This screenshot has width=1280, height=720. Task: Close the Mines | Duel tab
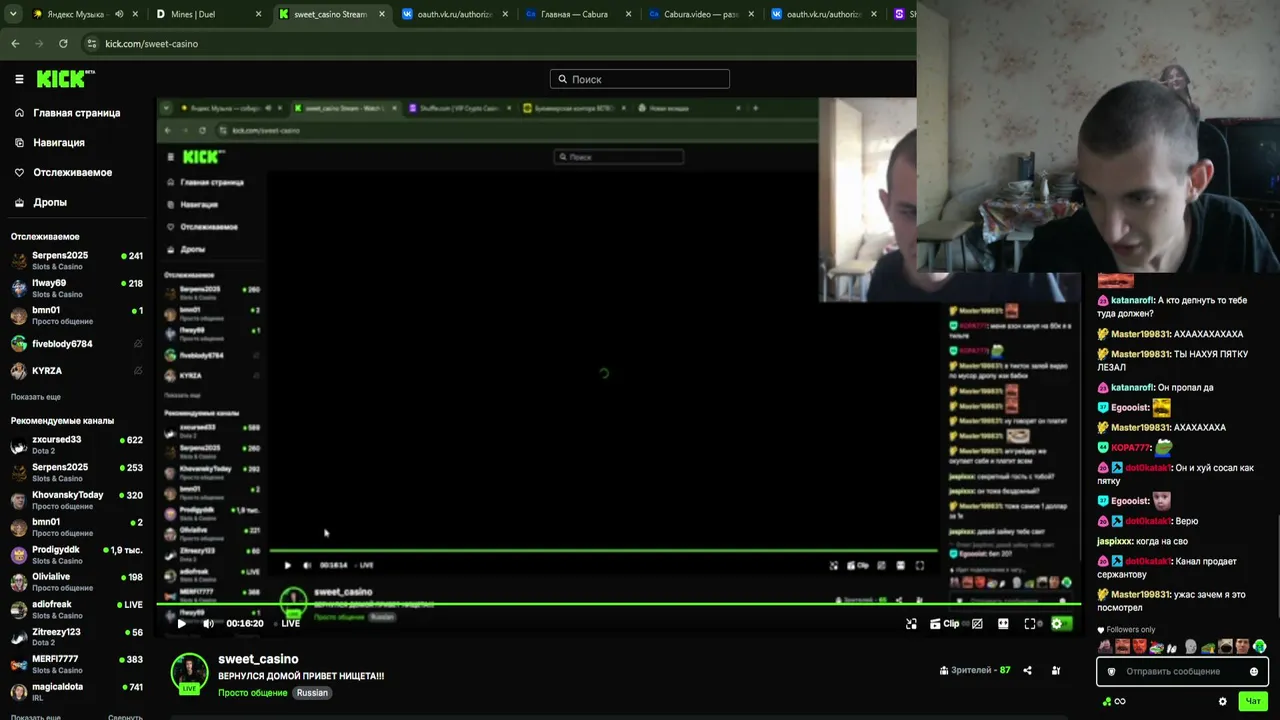pos(258,14)
